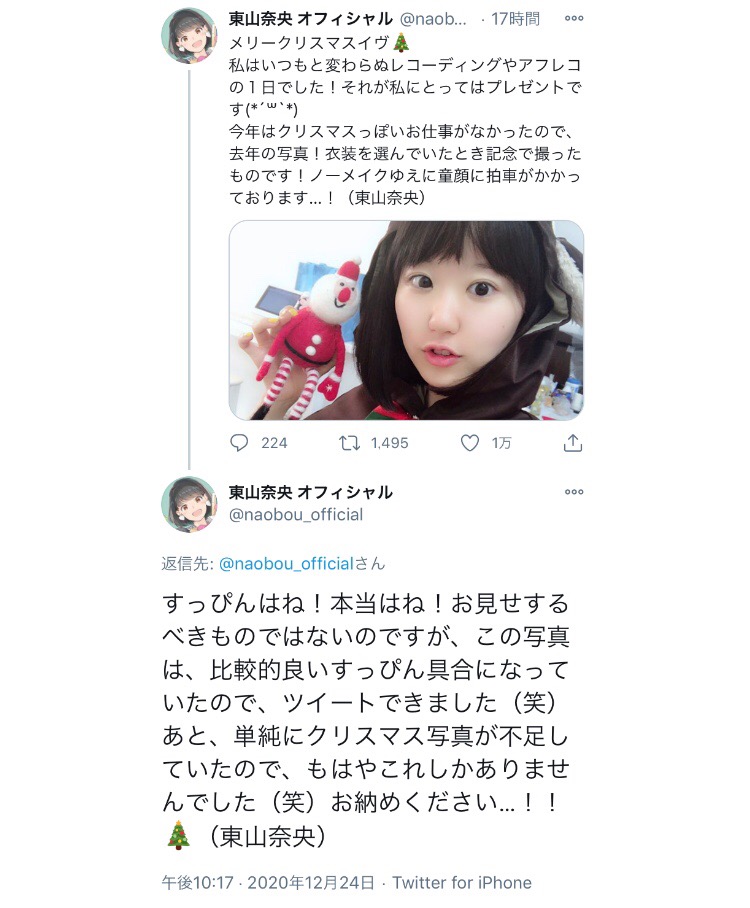Click the top tweet profile avatar
Screen dimensions: 750x908
189,35
